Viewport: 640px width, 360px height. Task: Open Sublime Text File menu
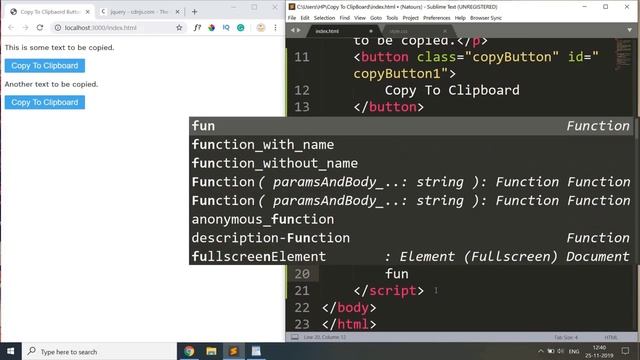(292, 18)
